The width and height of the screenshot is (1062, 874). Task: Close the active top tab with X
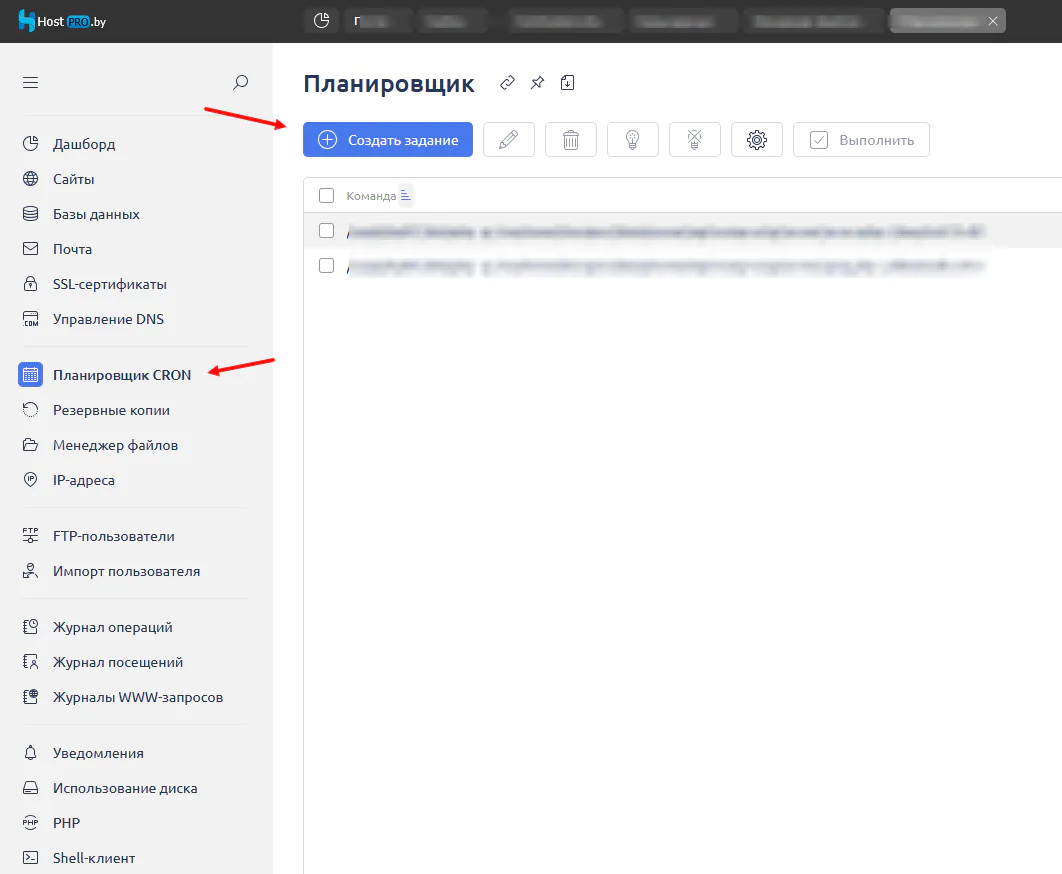[992, 21]
